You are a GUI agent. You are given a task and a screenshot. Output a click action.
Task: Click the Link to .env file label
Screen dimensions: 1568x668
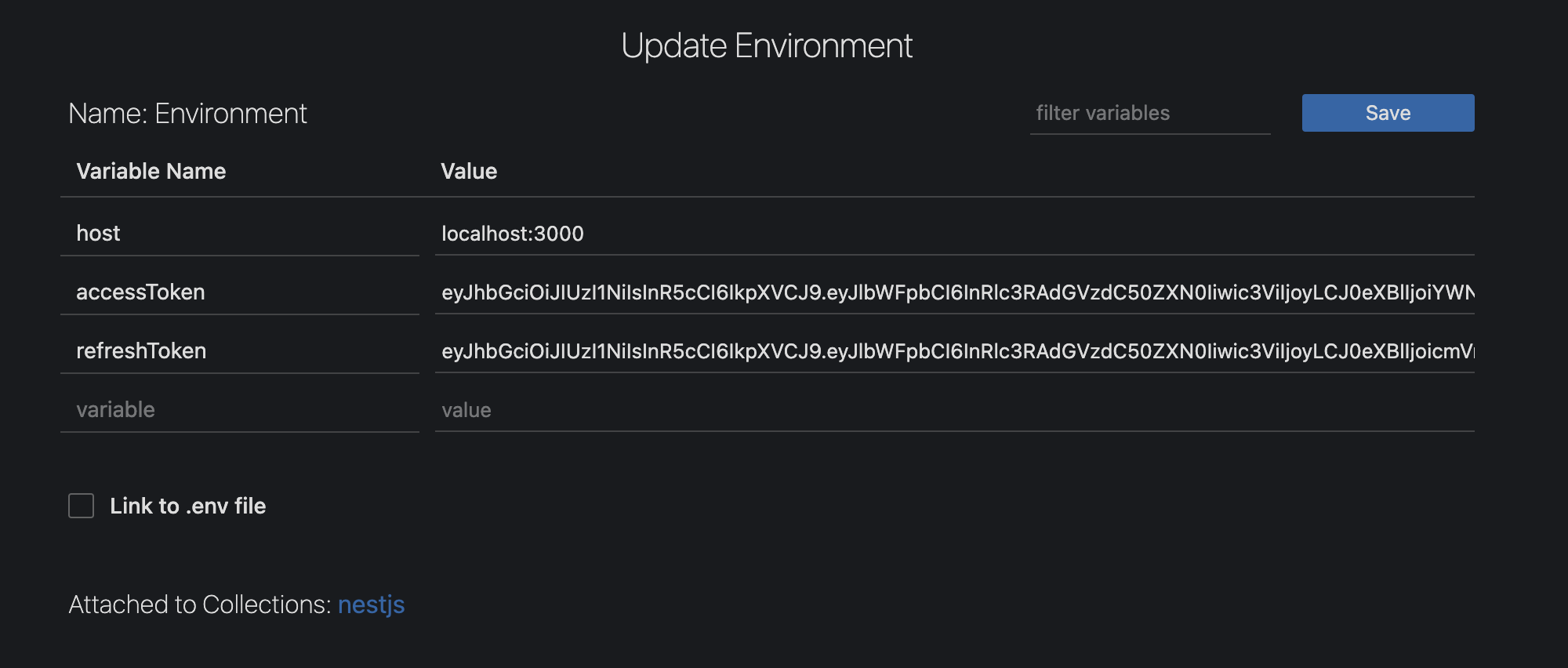click(188, 506)
